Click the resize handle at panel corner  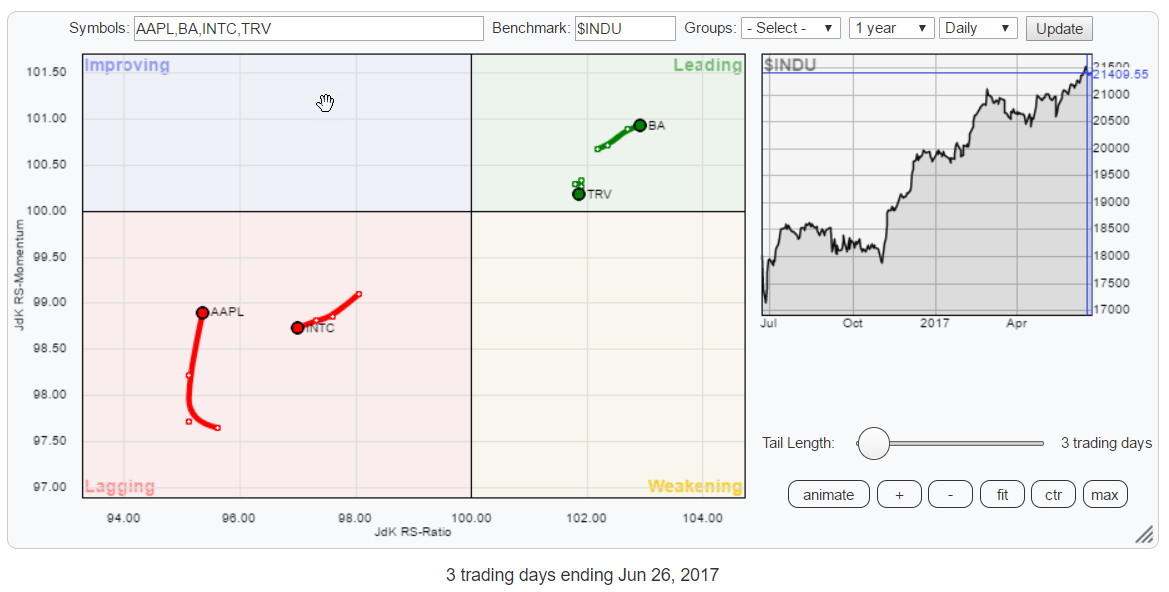[x=1143, y=535]
